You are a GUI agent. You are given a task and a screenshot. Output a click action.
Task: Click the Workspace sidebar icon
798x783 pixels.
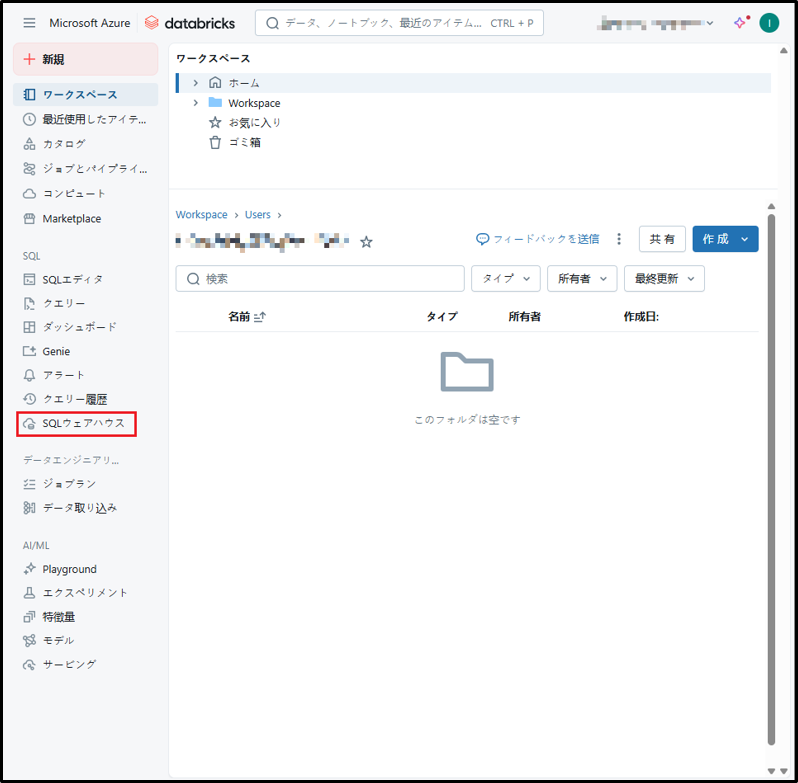tap(30, 95)
